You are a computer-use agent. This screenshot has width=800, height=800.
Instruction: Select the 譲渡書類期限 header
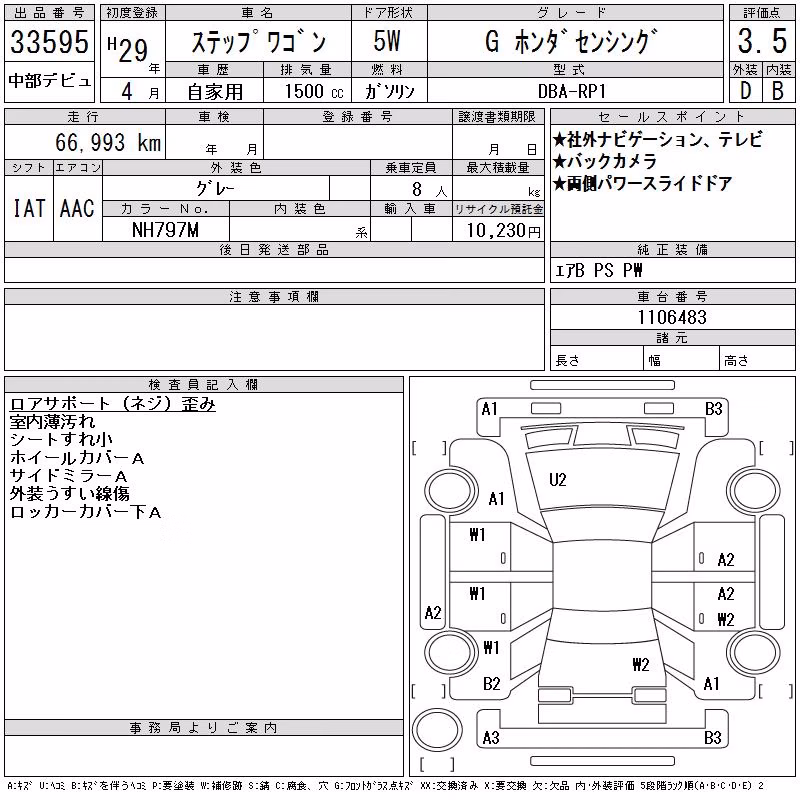[x=497, y=116]
